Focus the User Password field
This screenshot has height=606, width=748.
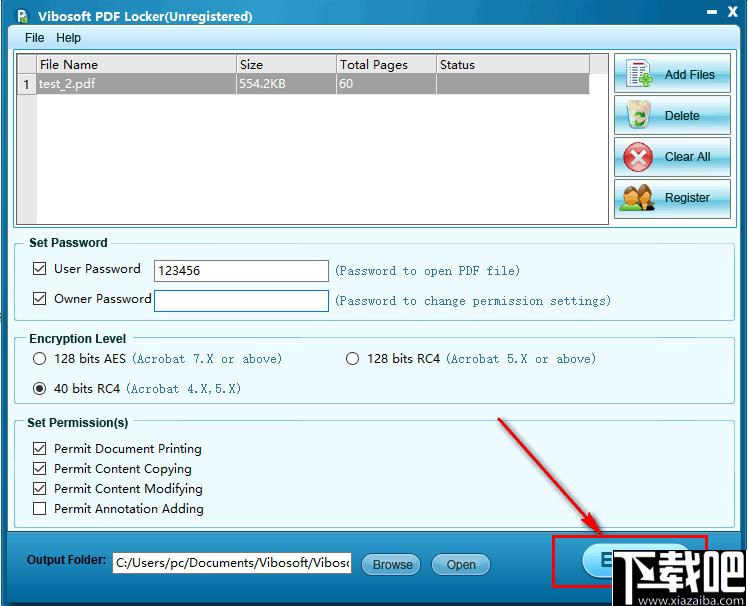point(241,271)
